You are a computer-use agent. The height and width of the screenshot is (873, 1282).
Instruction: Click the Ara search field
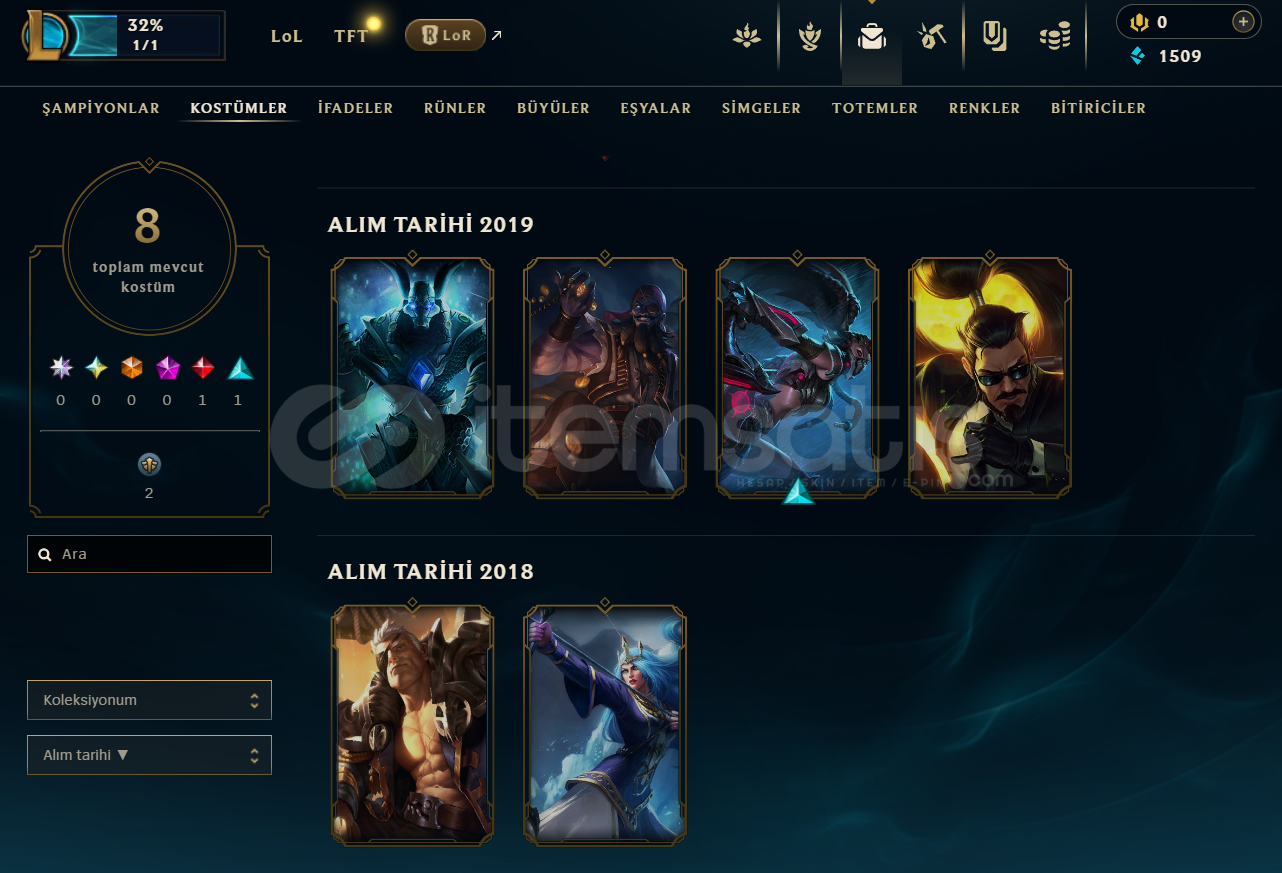149,554
